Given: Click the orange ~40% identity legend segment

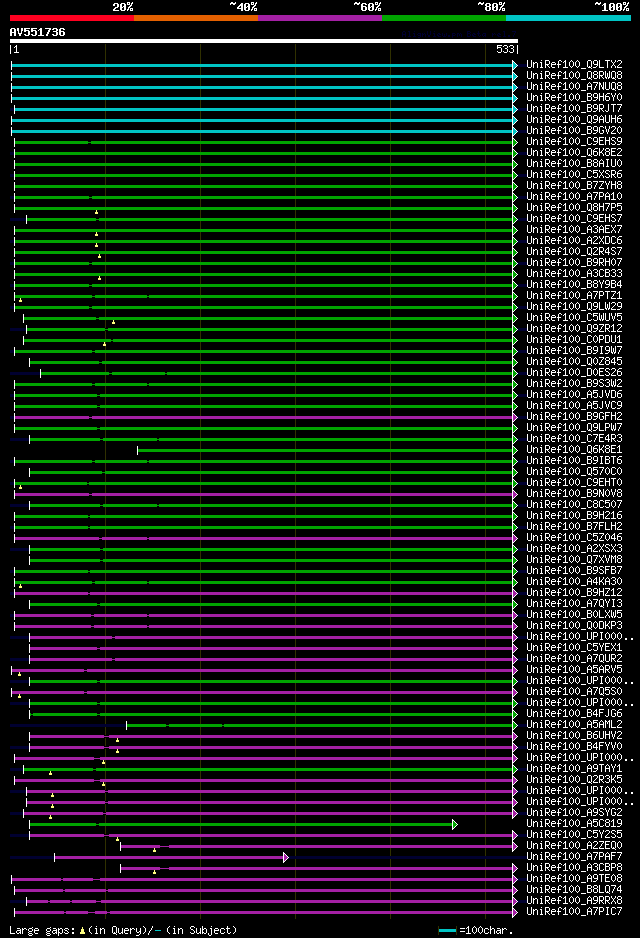Looking at the screenshot, I should 196,18.
